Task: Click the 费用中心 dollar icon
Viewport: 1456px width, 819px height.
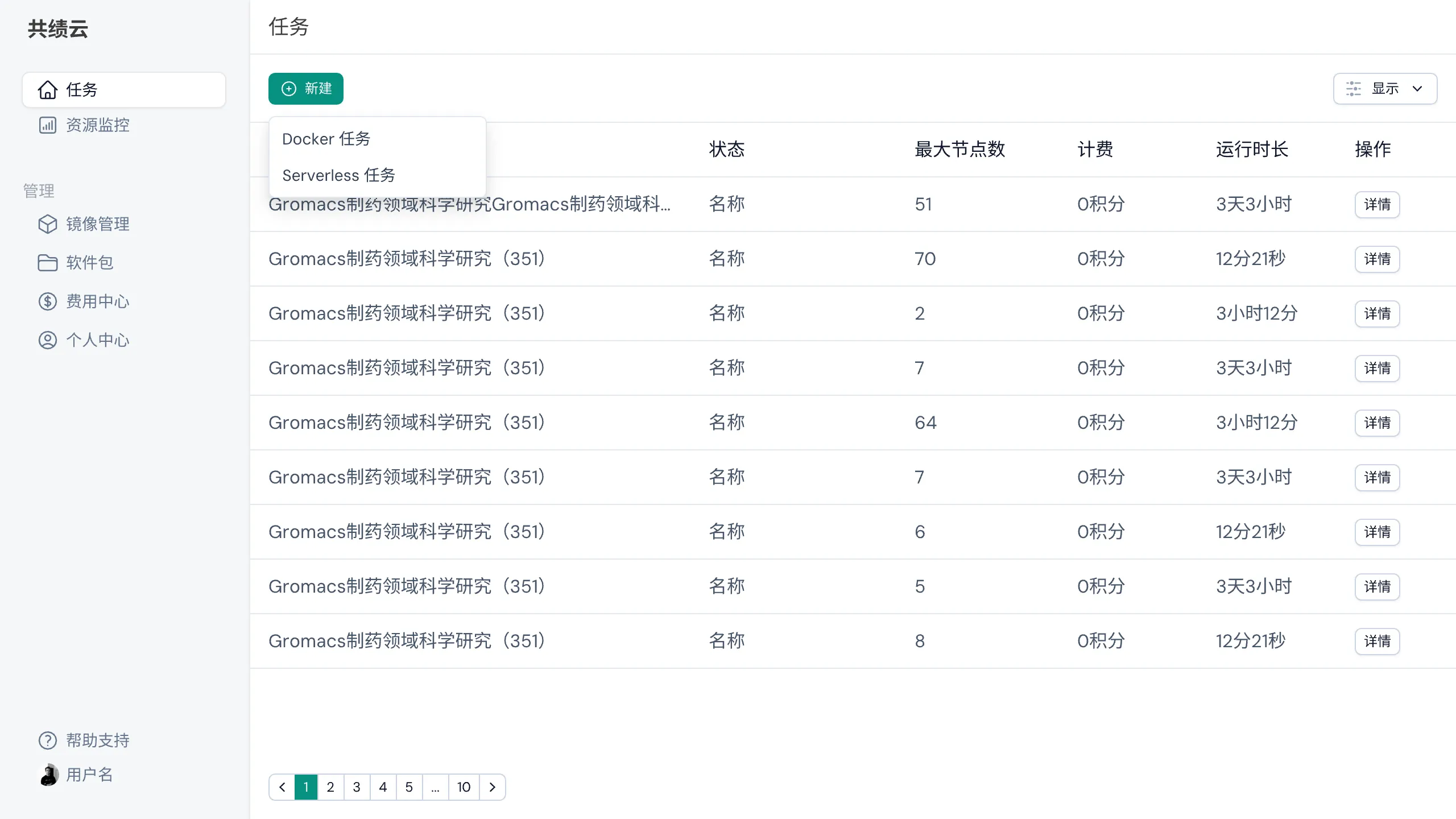Action: tap(48, 301)
